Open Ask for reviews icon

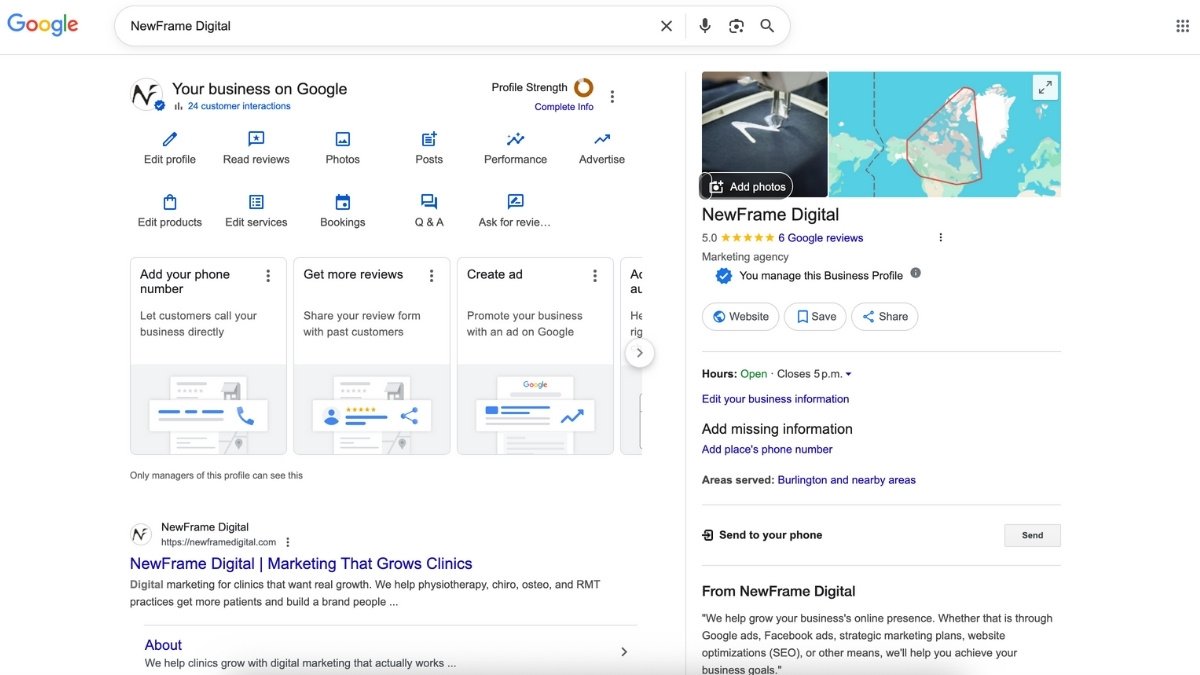pos(515,202)
